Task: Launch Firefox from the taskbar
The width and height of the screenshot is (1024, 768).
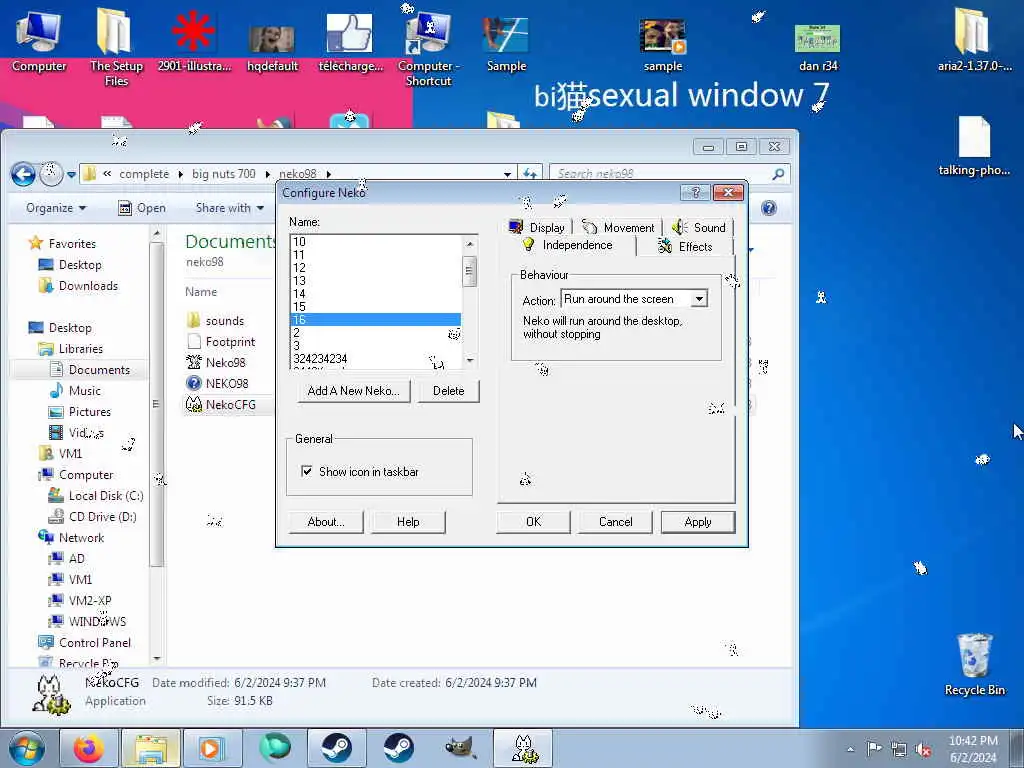Action: coord(88,748)
